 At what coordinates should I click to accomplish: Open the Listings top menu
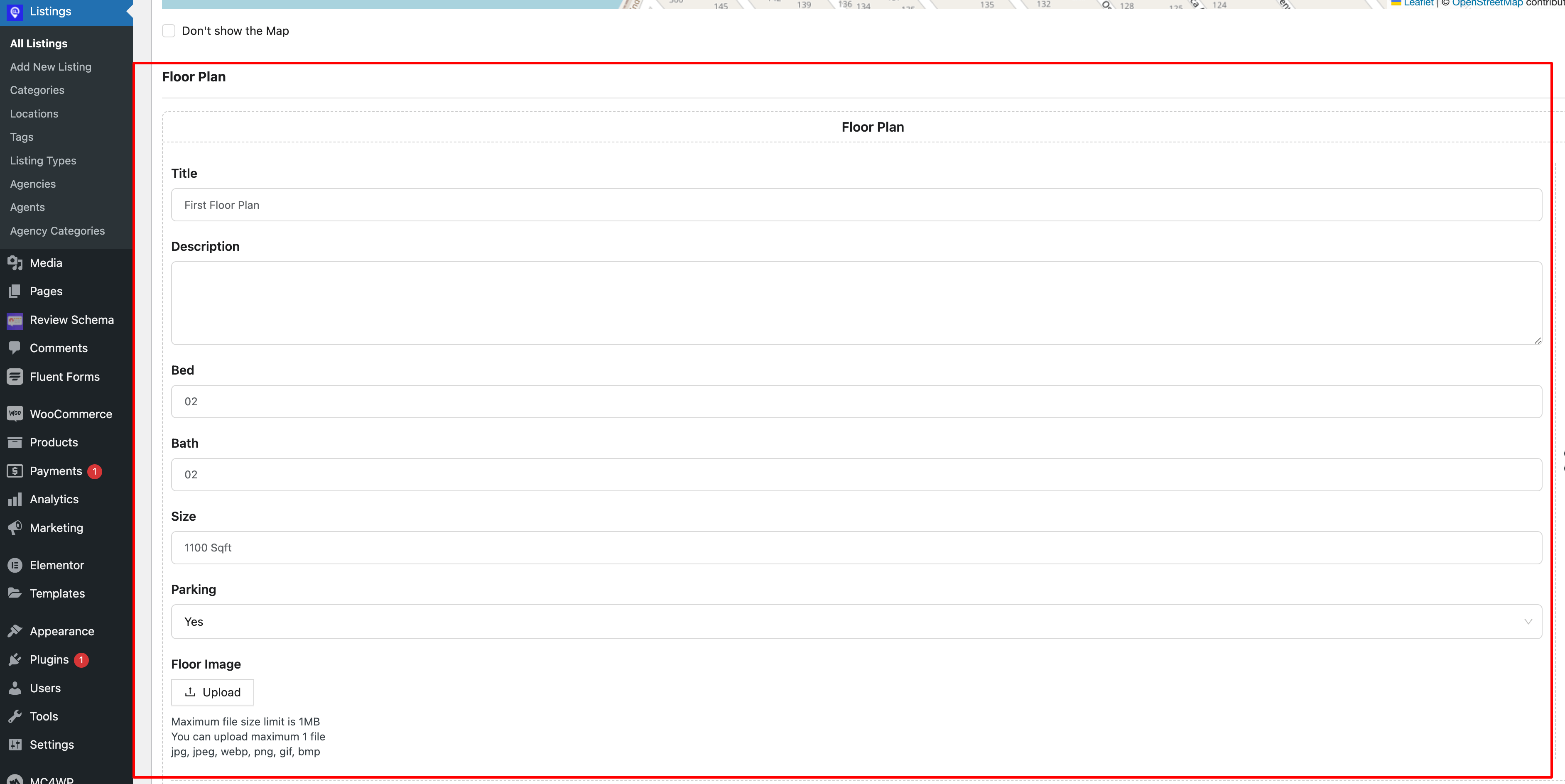[x=66, y=12]
